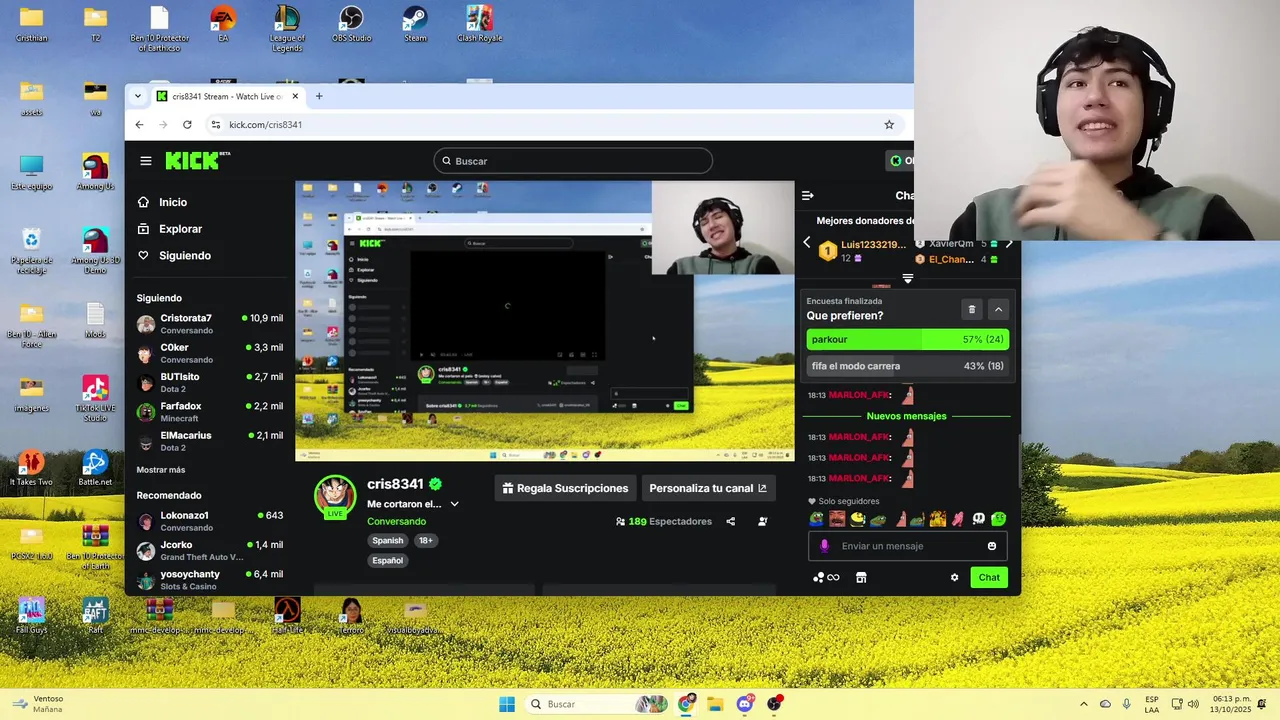Screen dimensions: 1280x720
Task: Delete the finished poll with the trash icon
Action: point(971,310)
